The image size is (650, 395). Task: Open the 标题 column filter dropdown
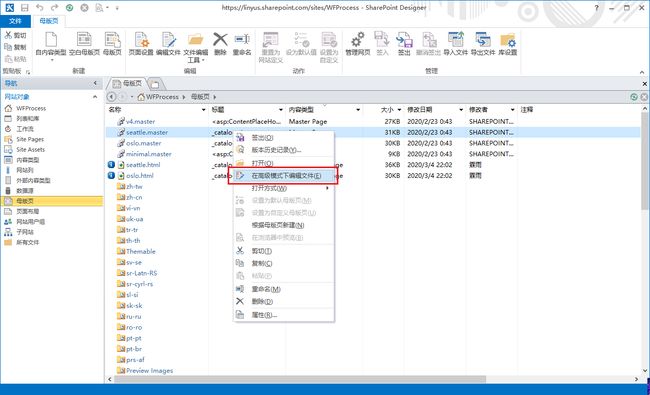[281, 110]
